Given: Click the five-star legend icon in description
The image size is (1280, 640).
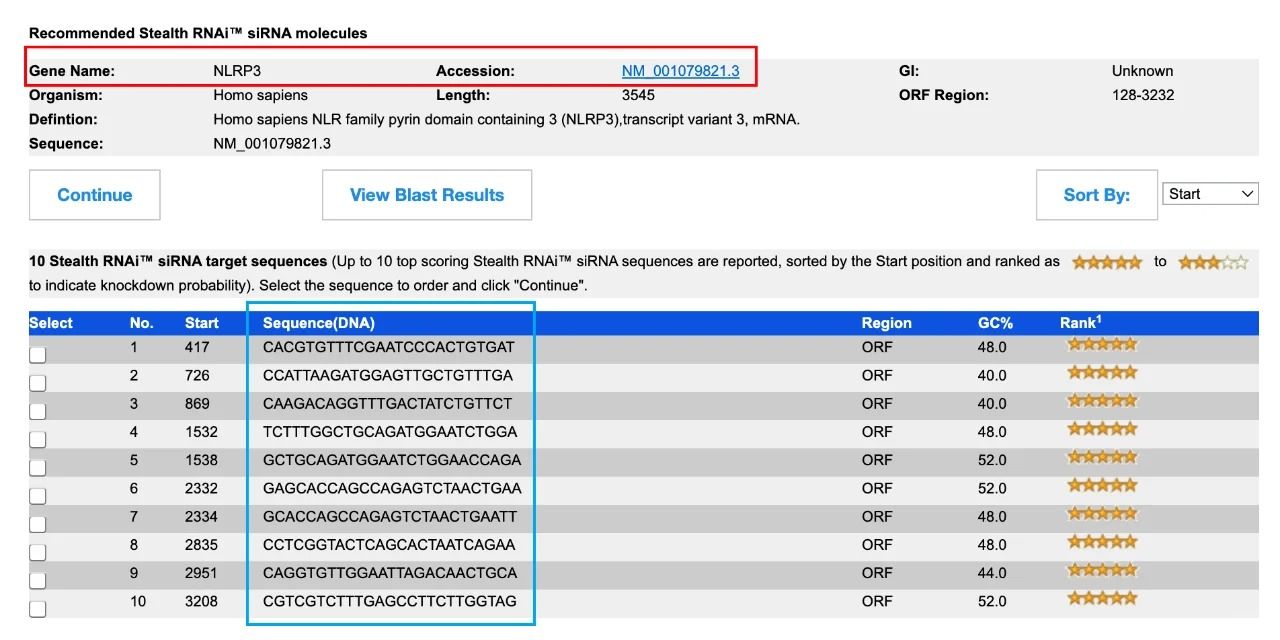Looking at the screenshot, I should 1106,262.
